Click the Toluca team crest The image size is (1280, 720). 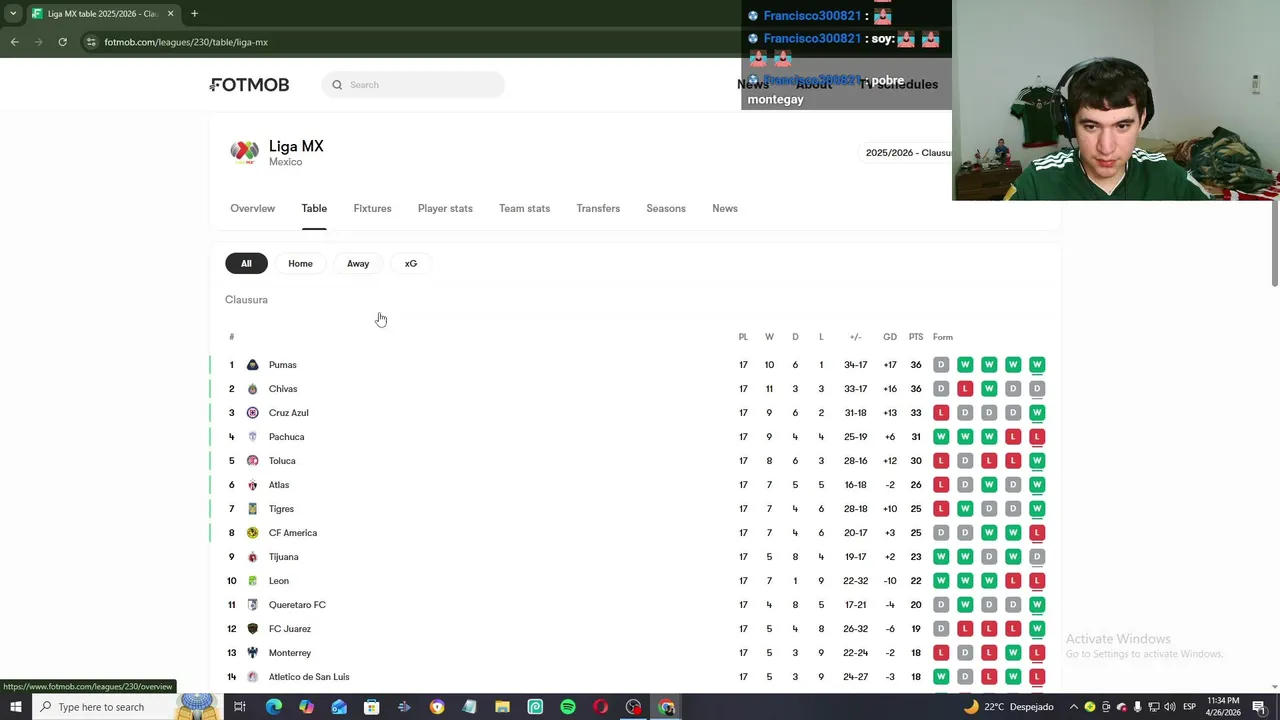[252, 461]
